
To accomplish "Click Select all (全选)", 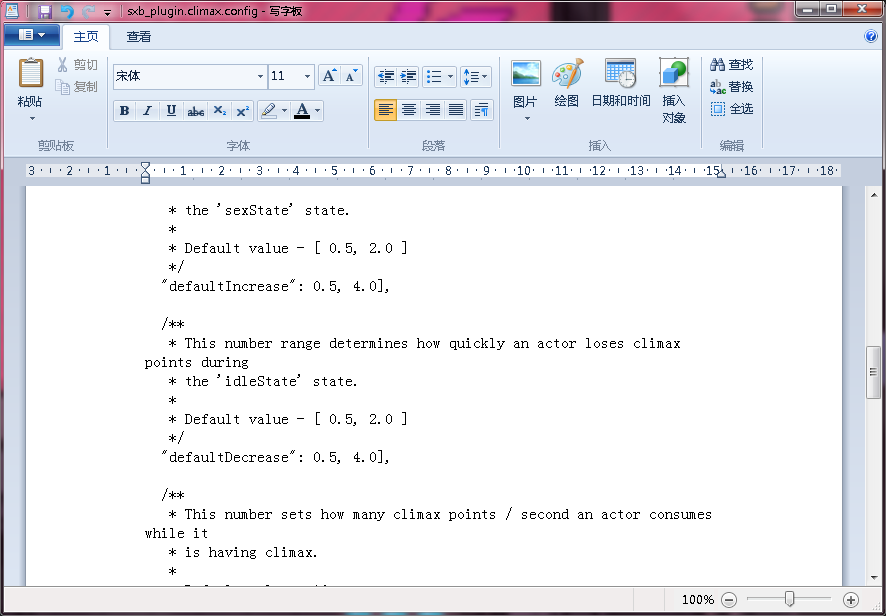I will click(x=732, y=109).
